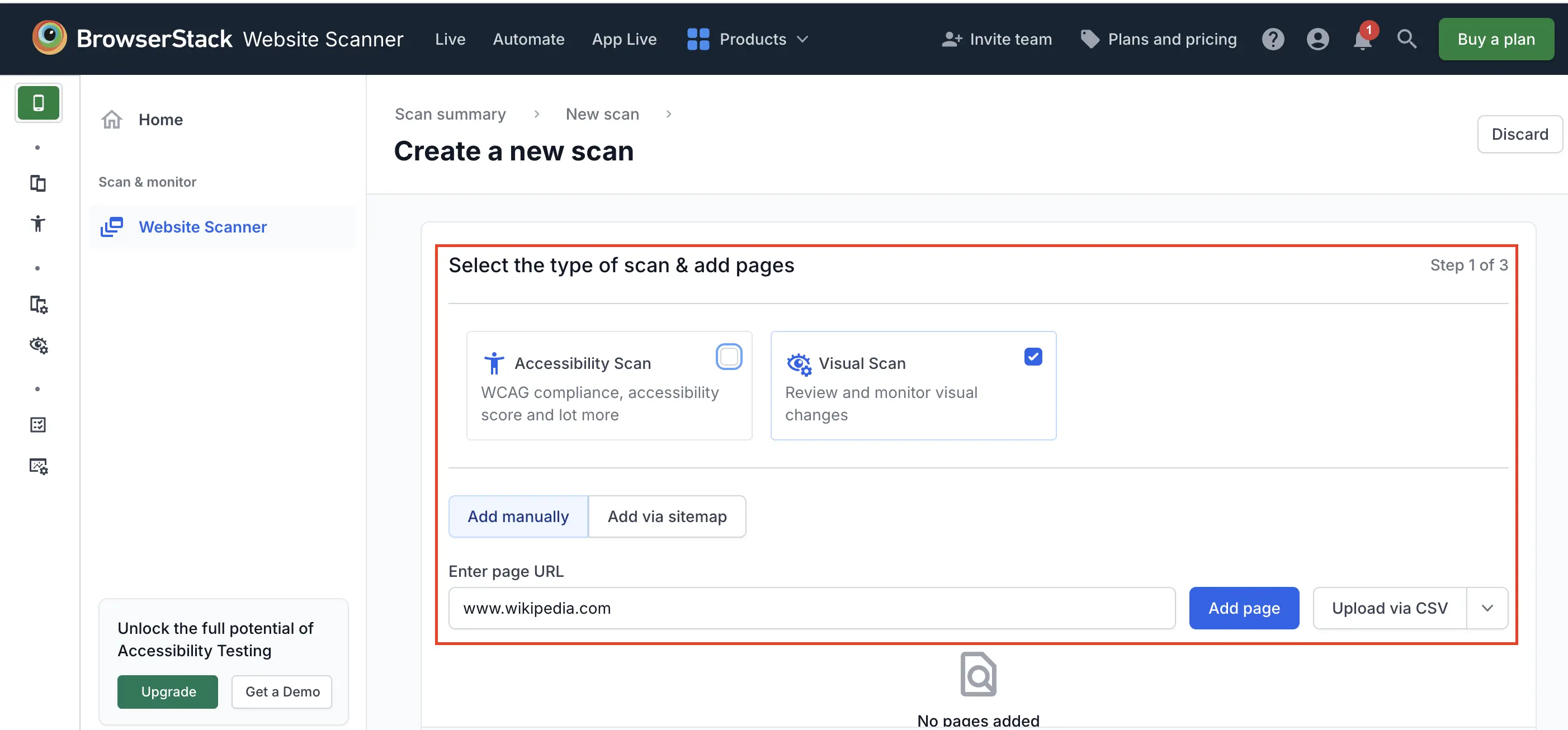Click the 'Step 1 of 3' text
This screenshot has height=730, width=1568.
coord(1469,264)
